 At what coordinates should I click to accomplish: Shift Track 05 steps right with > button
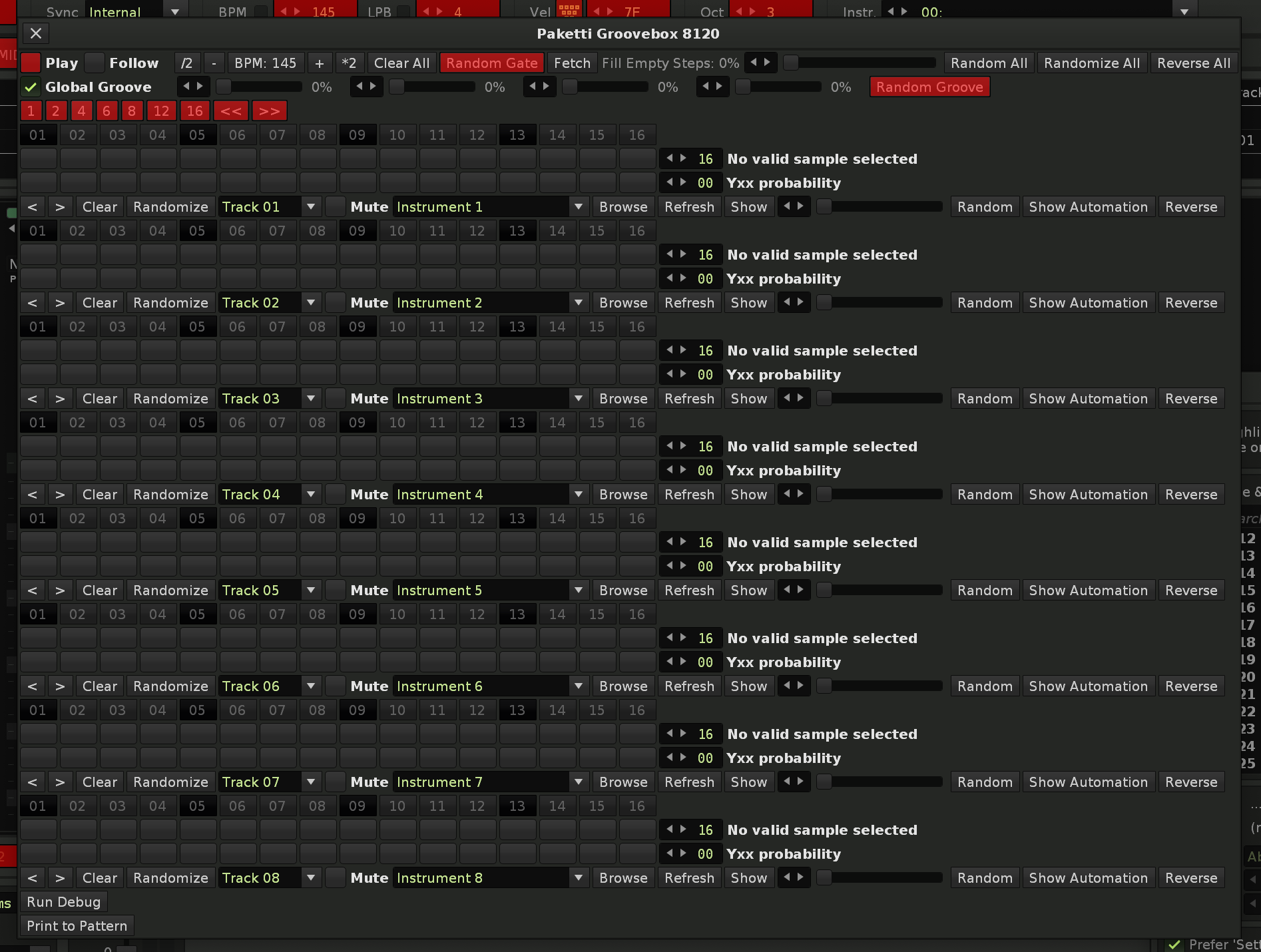click(x=60, y=591)
